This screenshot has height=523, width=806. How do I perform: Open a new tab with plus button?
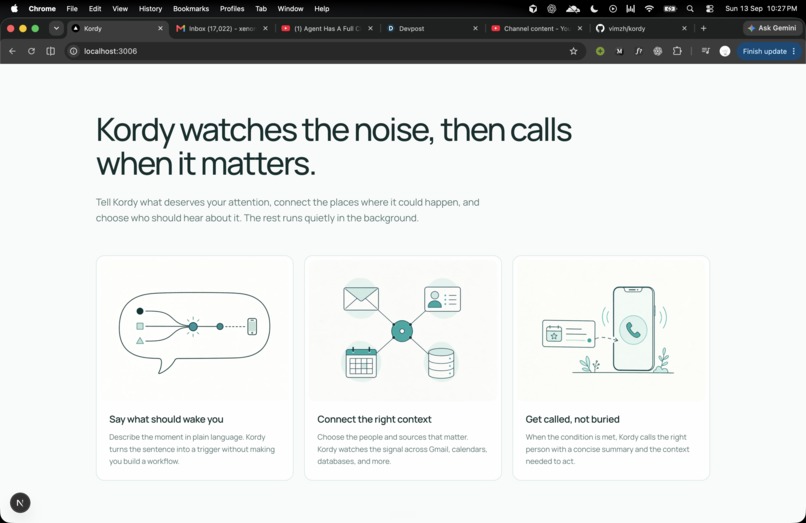click(703, 28)
